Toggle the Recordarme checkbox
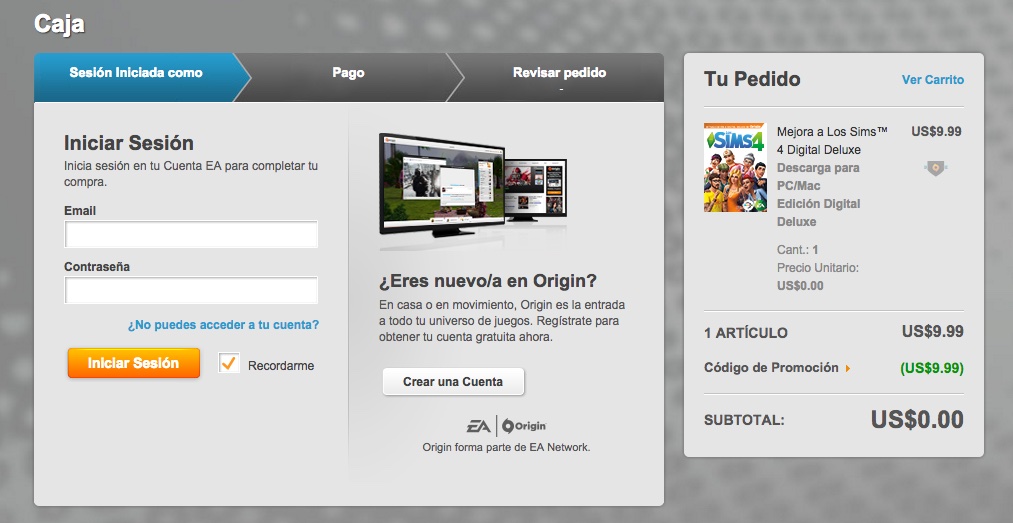This screenshot has width=1013, height=523. pos(229,364)
